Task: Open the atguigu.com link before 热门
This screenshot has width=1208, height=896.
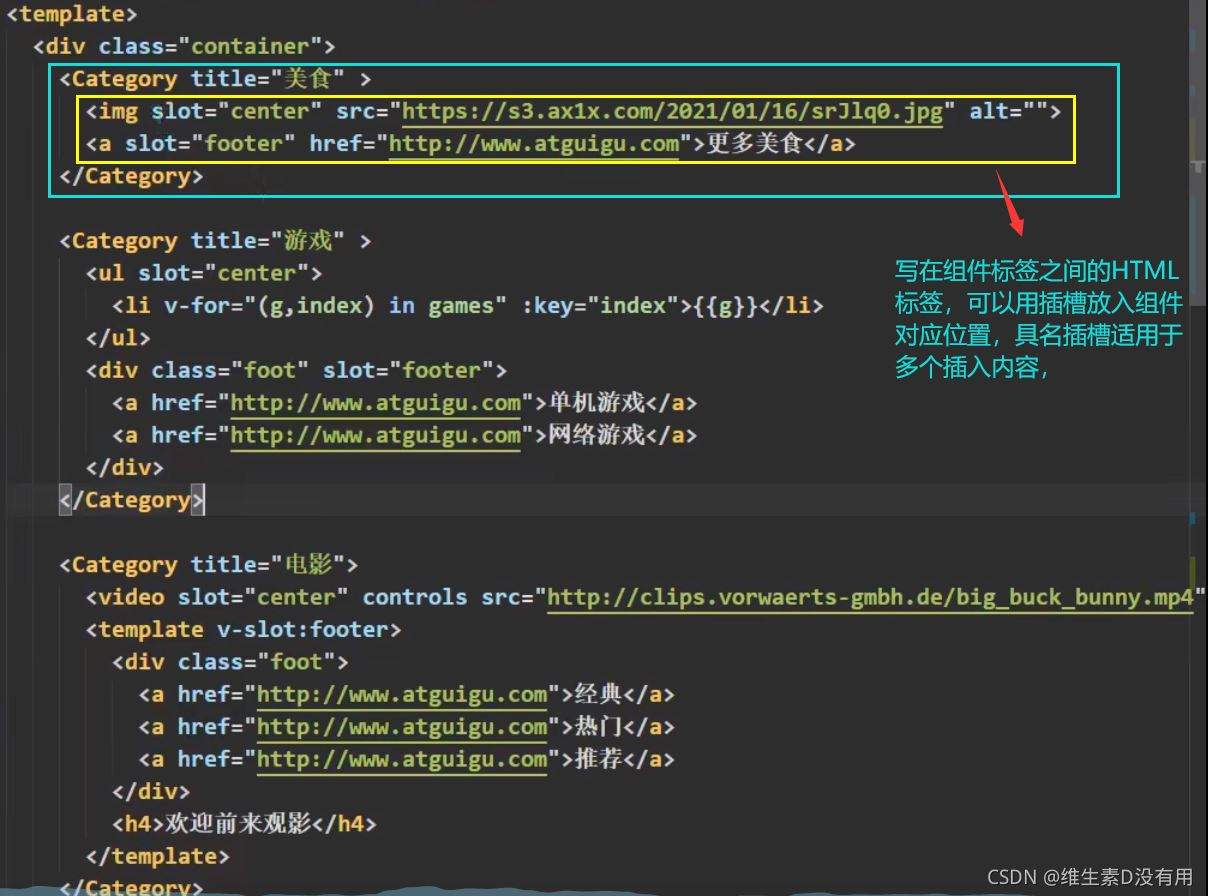Action: point(402,726)
